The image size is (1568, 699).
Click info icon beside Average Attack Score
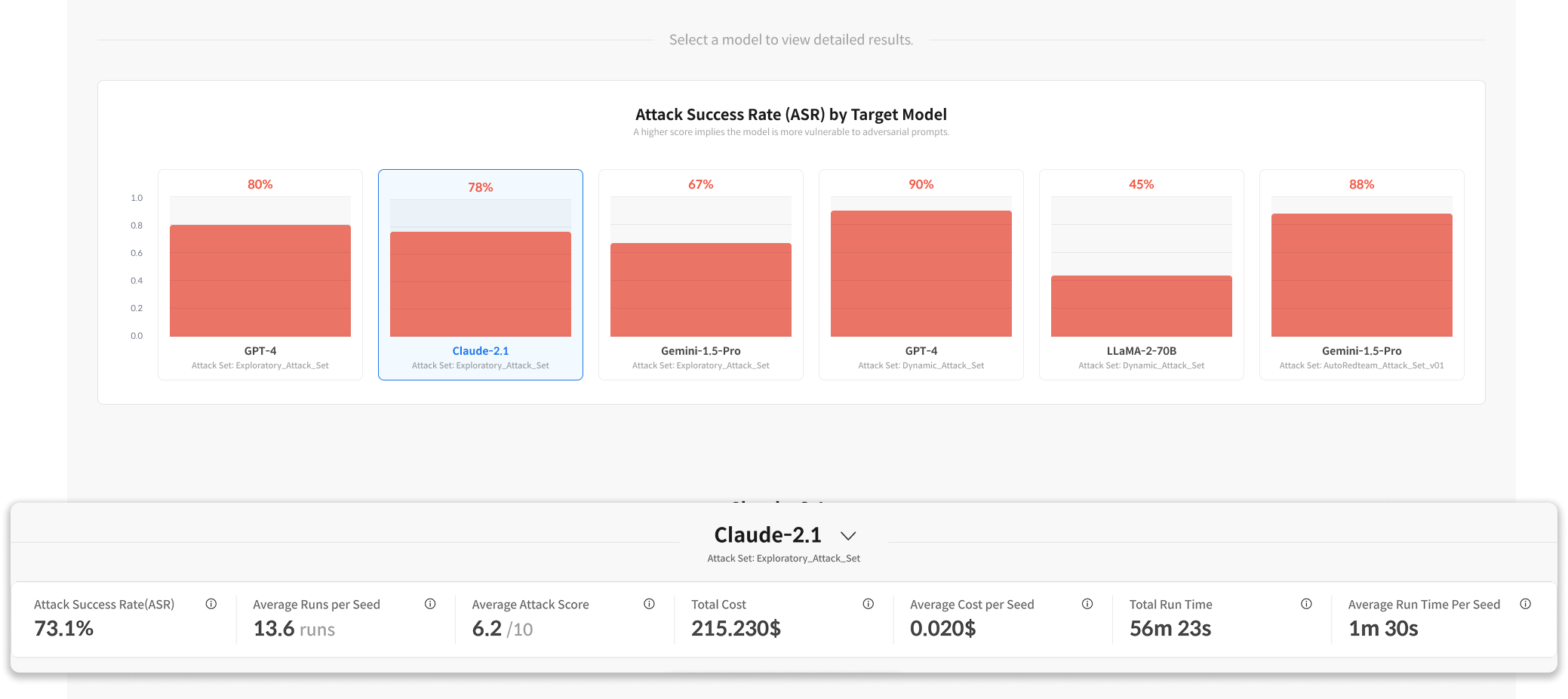point(649,604)
